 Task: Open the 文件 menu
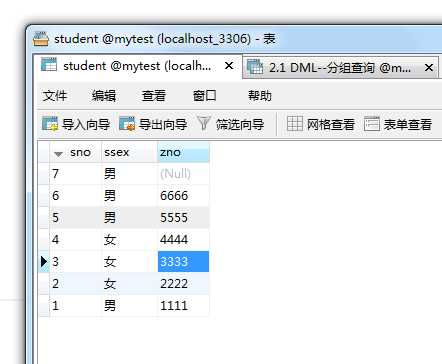point(55,96)
